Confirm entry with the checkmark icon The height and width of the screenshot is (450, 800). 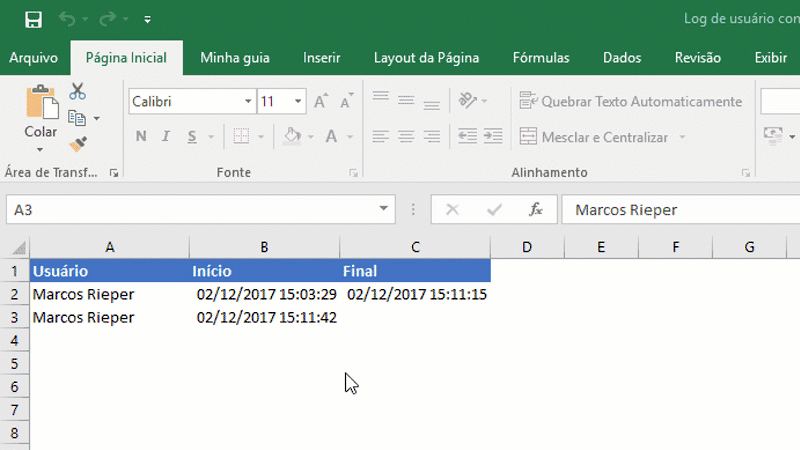[x=494, y=210]
